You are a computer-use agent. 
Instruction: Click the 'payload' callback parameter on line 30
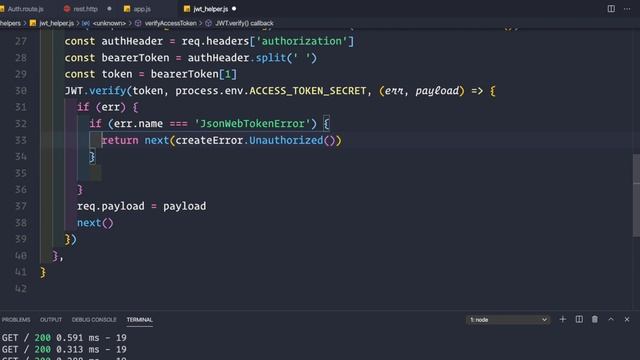click(x=437, y=91)
